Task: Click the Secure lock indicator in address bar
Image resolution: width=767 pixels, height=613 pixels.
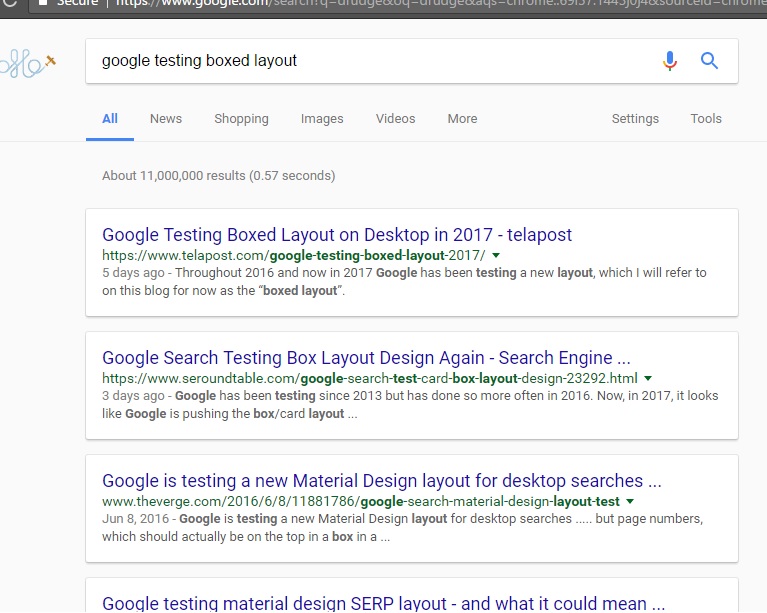Action: 68,3
